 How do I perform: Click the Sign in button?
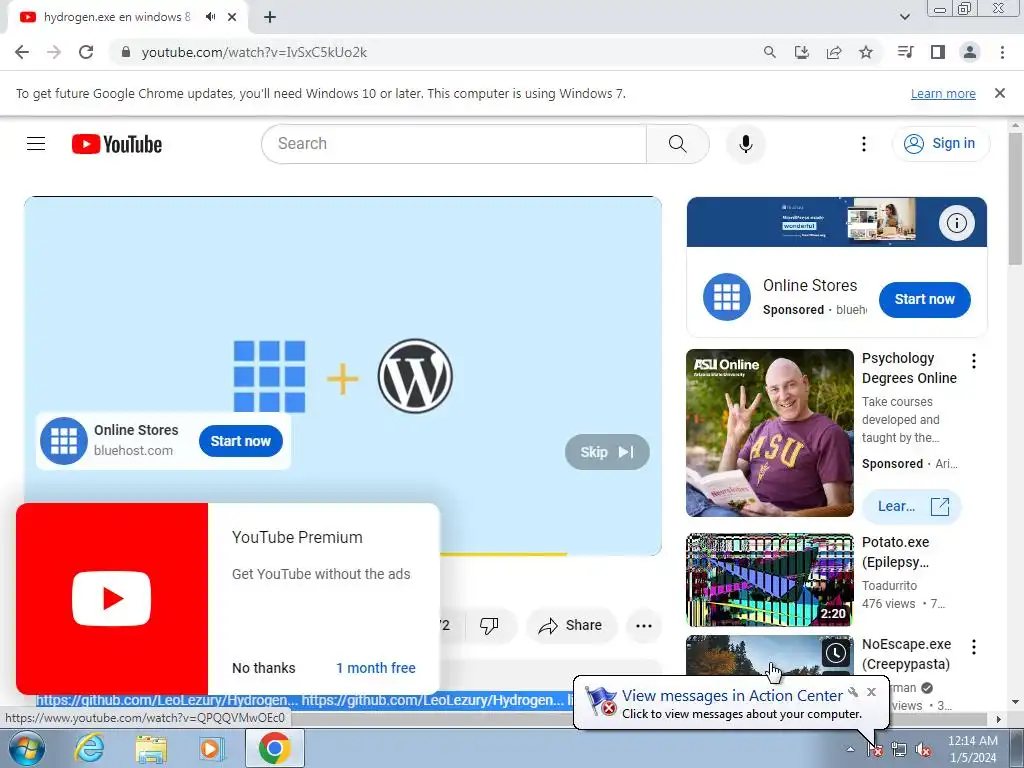pyautogui.click(x=940, y=144)
